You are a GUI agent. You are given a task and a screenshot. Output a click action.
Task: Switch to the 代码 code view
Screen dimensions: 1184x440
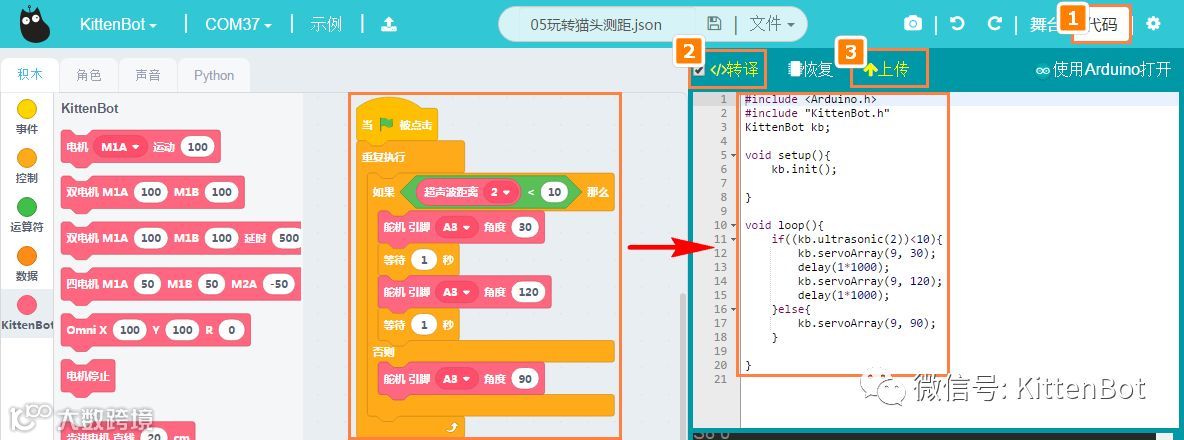[x=1102, y=25]
